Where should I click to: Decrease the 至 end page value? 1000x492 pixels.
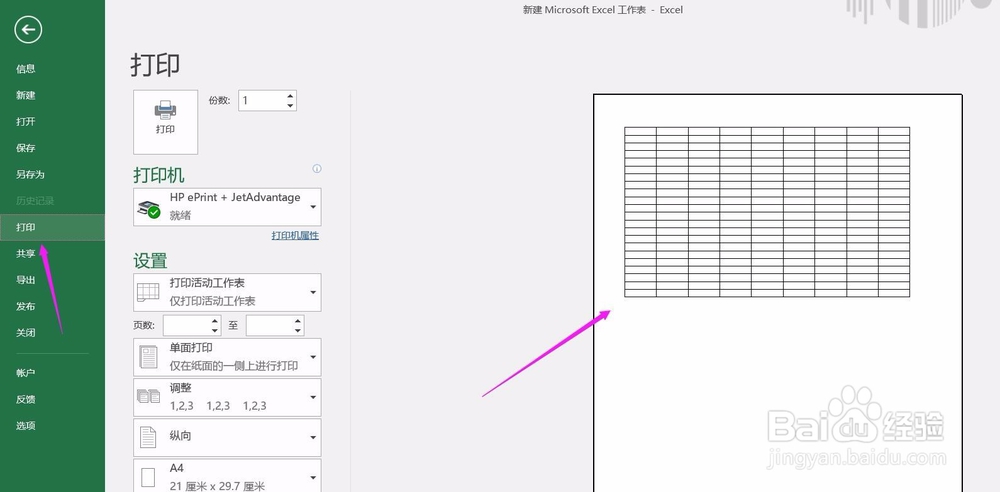[298, 331]
